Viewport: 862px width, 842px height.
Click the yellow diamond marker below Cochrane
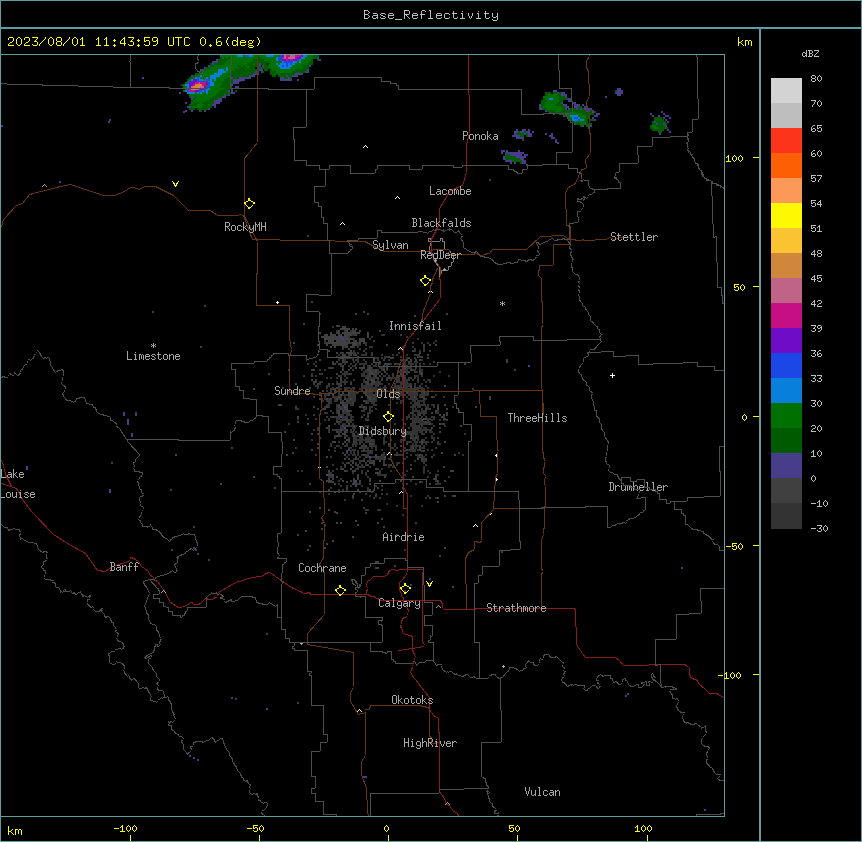[340, 590]
